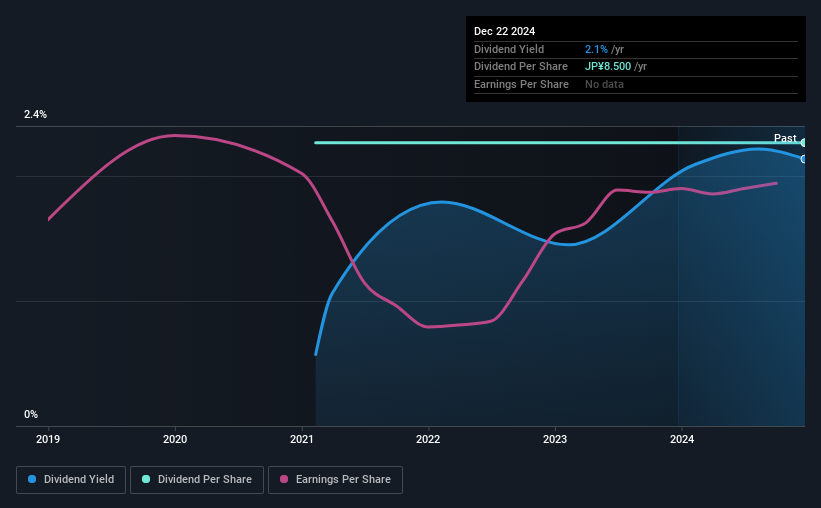Select the 2020 x-axis label

click(175, 439)
